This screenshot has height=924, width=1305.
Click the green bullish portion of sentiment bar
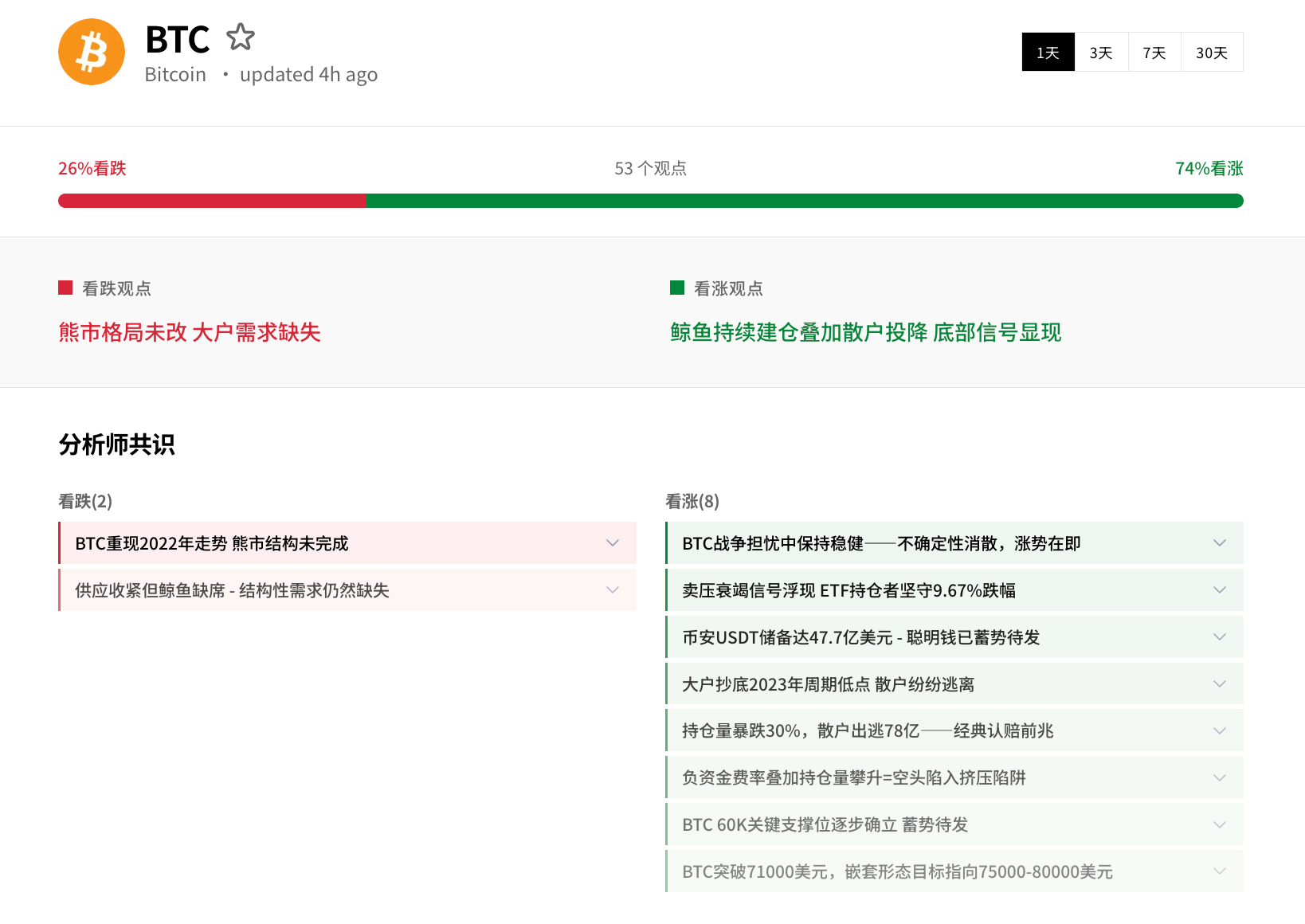[x=804, y=201]
